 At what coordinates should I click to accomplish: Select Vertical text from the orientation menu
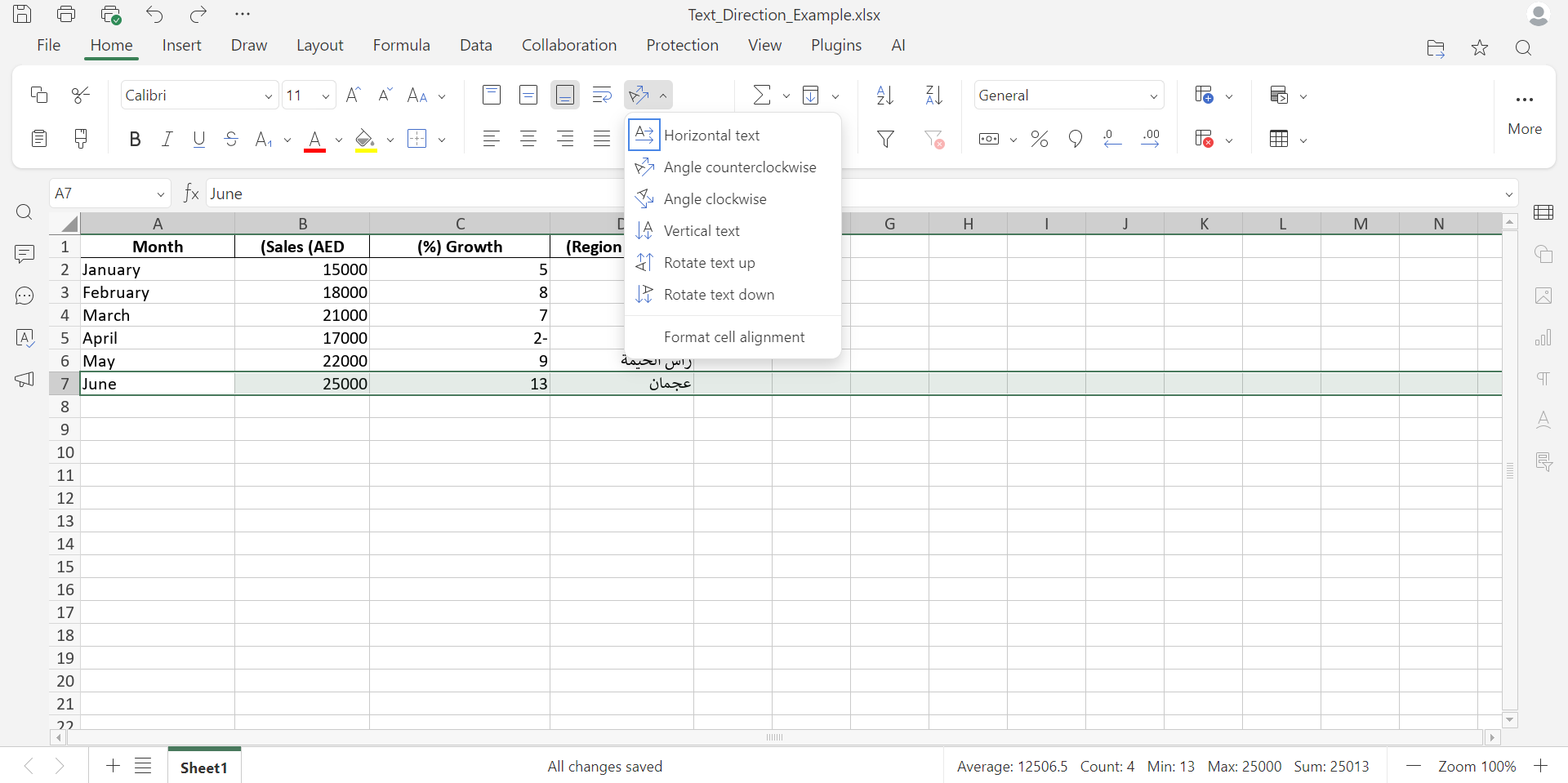(x=701, y=230)
